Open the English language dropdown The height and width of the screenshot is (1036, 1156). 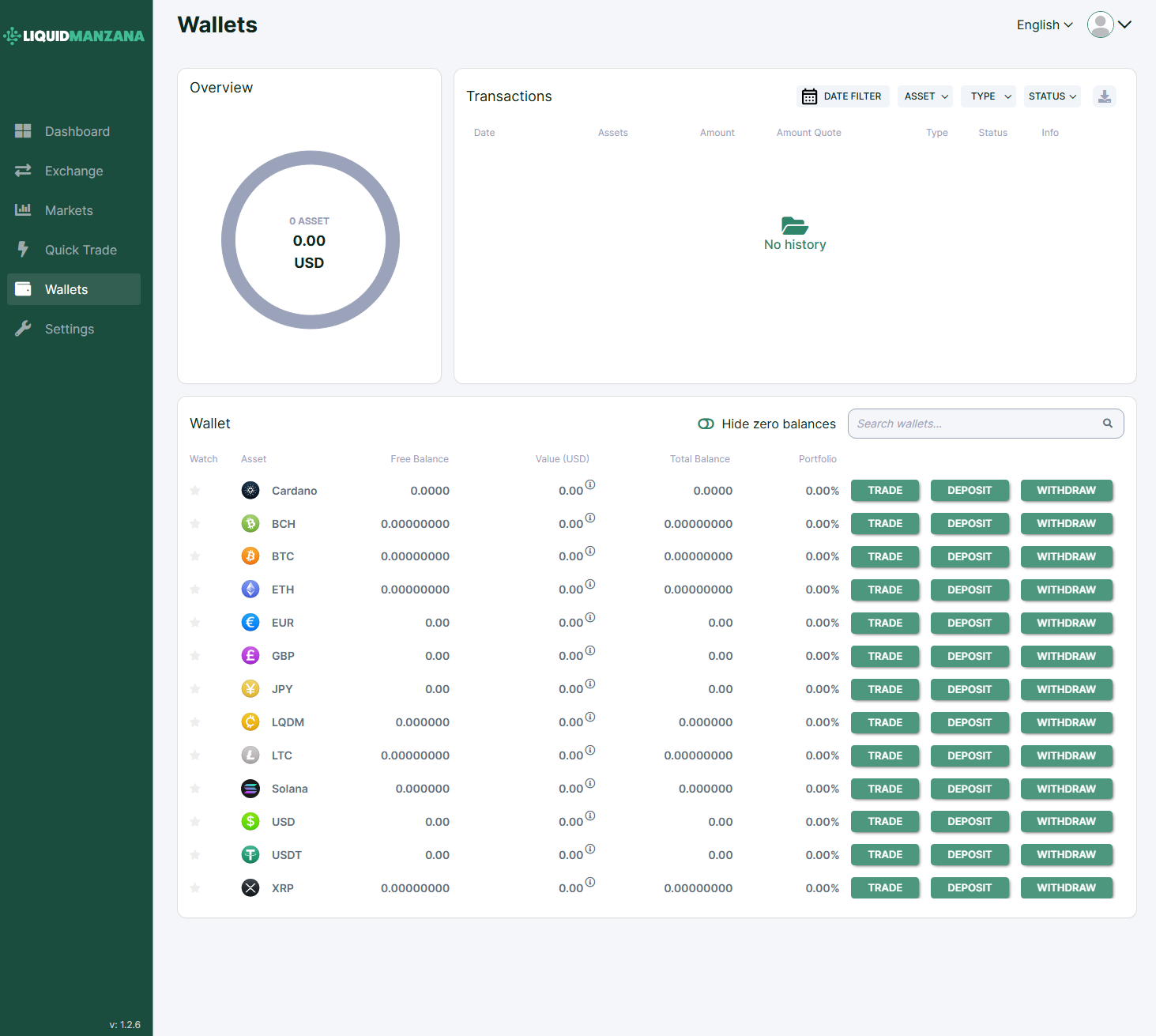(x=1045, y=25)
